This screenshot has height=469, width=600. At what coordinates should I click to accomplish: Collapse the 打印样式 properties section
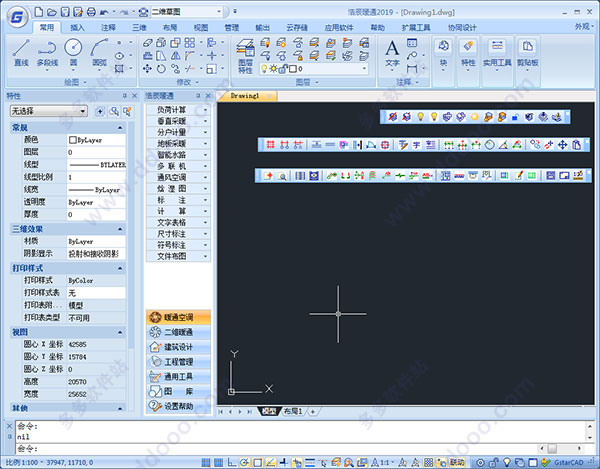[120, 268]
